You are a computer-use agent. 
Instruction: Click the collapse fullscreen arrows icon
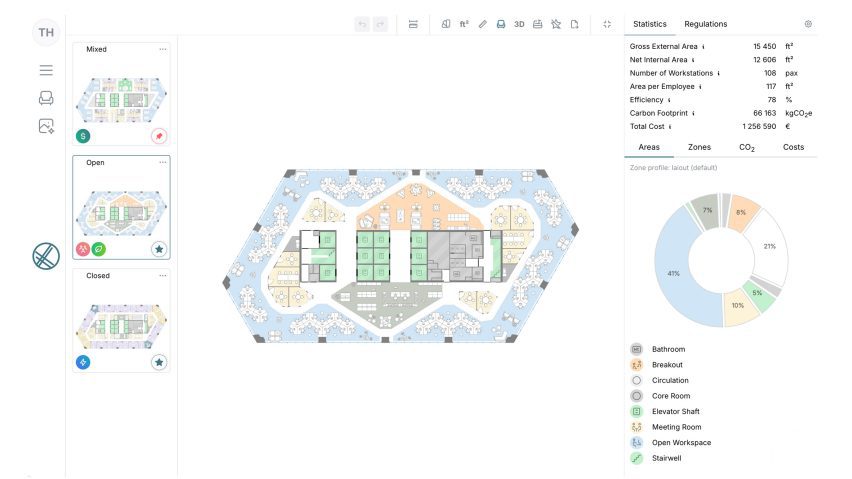click(x=607, y=24)
